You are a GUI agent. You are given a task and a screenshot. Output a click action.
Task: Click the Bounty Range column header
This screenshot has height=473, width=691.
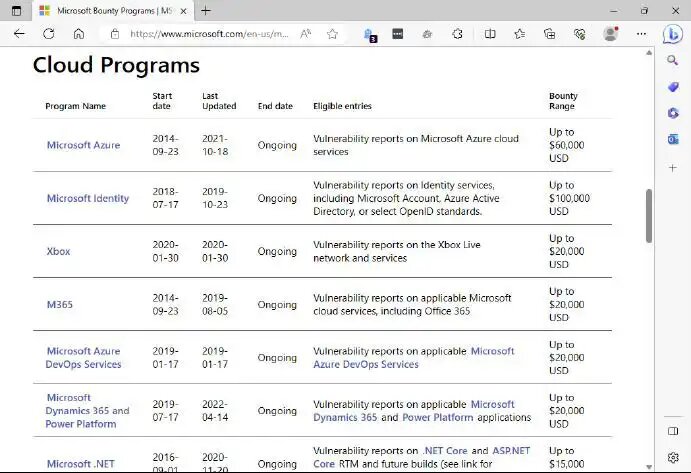click(563, 101)
